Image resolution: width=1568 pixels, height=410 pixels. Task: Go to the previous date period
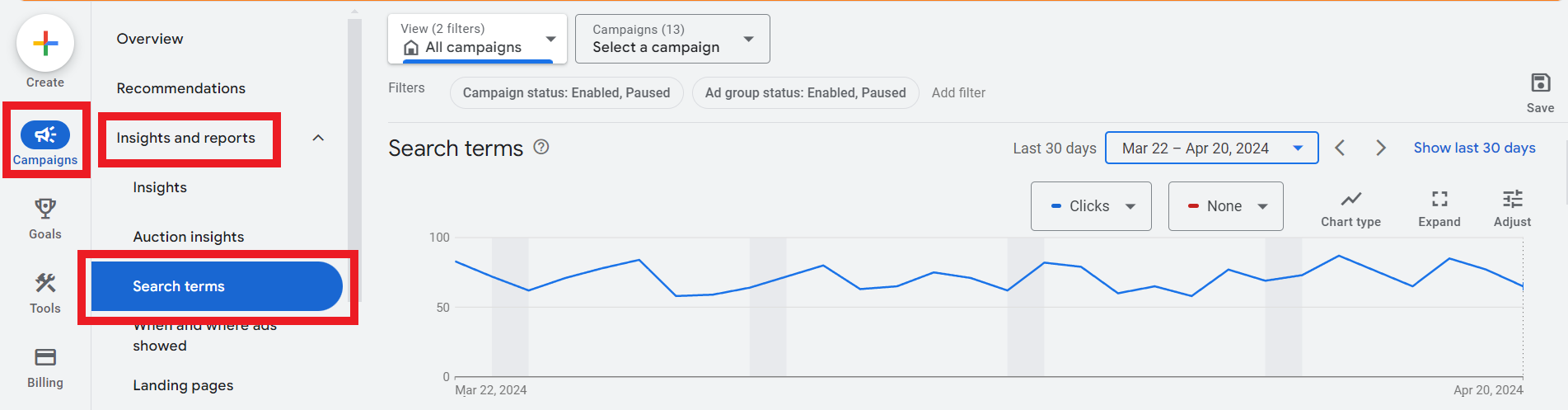pyautogui.click(x=1340, y=148)
